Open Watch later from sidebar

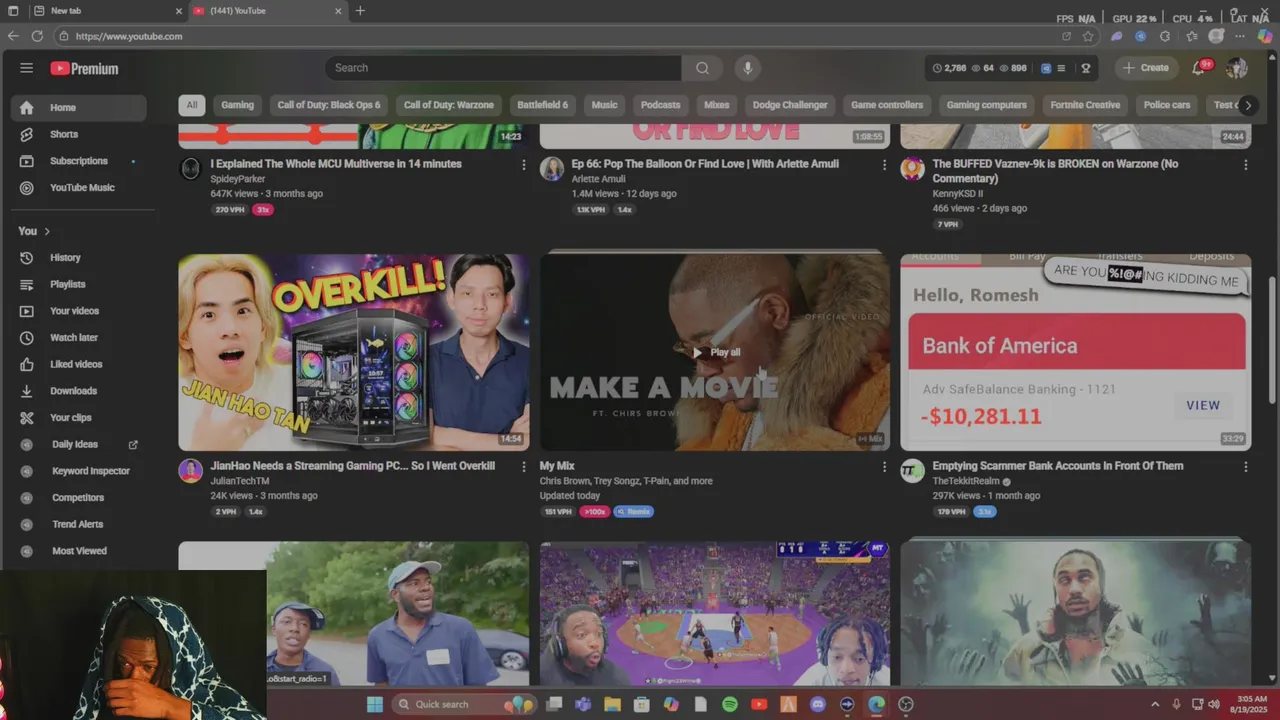tap(79, 338)
